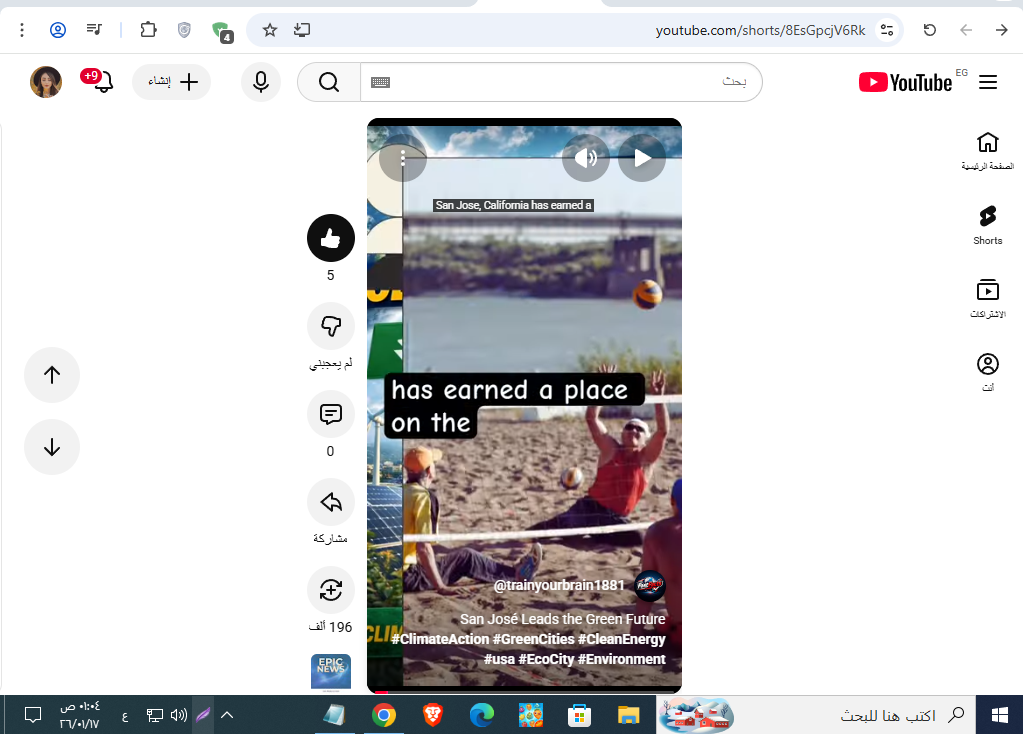
Task: Click the gray shield extension icon
Action: coord(185,30)
